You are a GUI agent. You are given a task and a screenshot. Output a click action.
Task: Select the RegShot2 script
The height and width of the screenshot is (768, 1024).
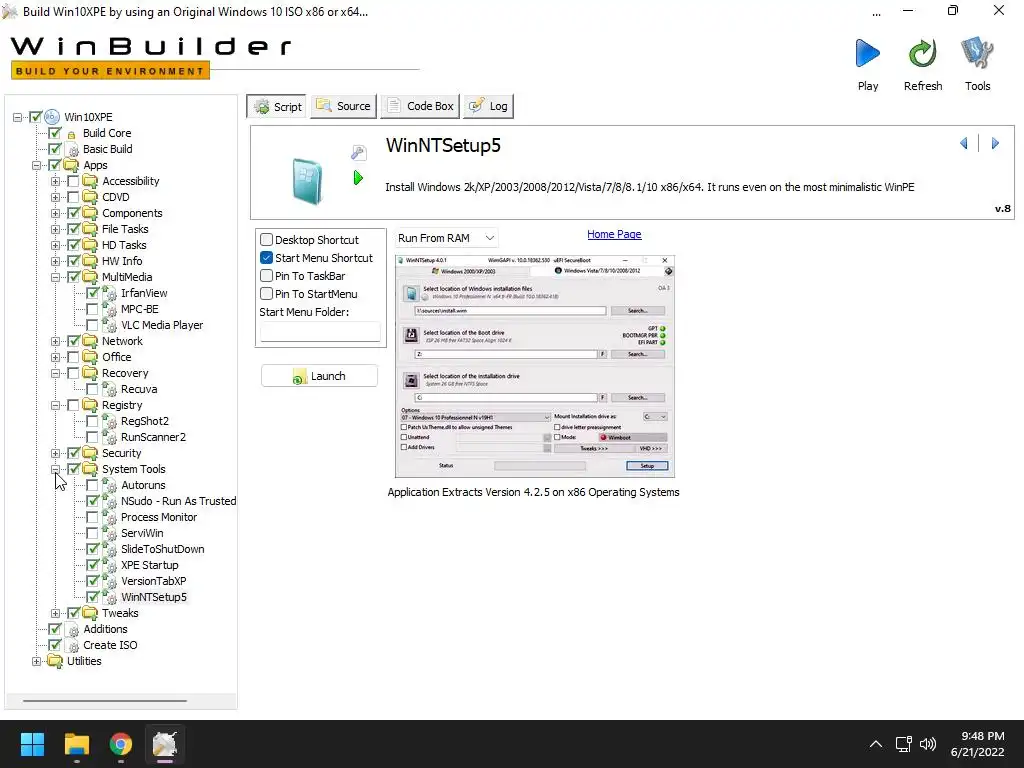(145, 421)
